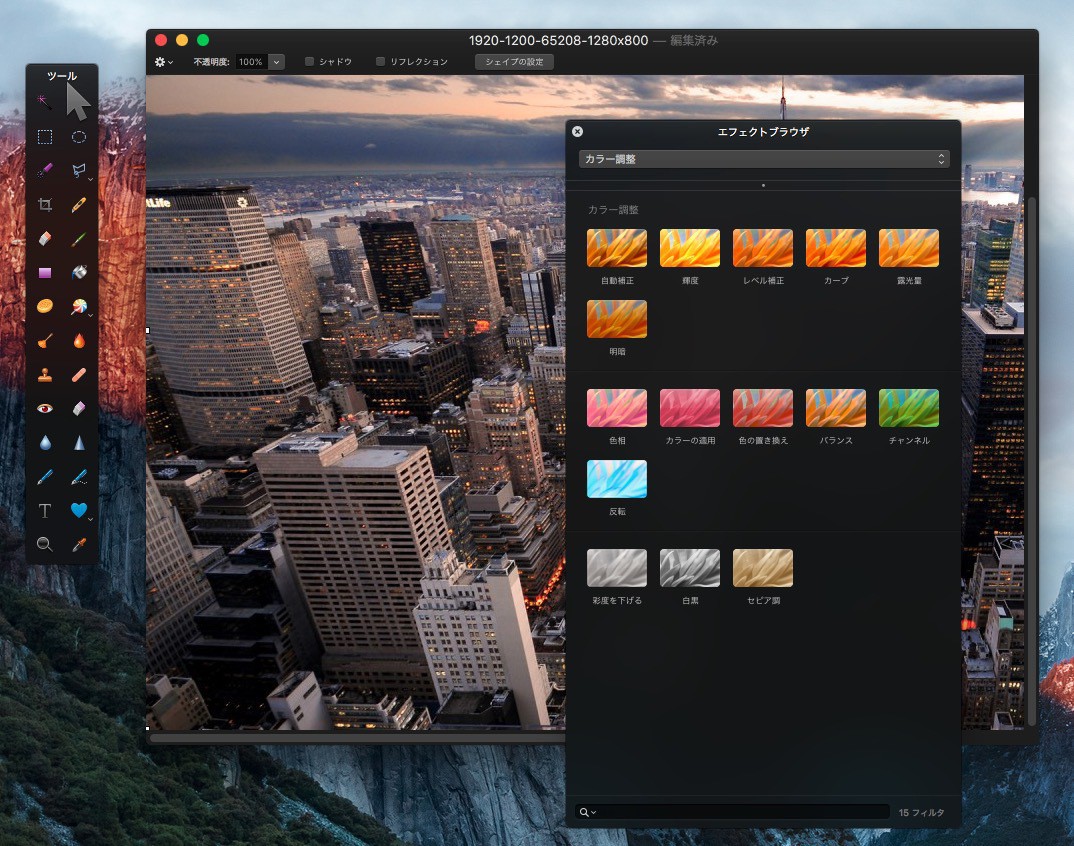The width and height of the screenshot is (1074, 846).
Task: Select the 色の置き換え effect
Action: (x=763, y=408)
